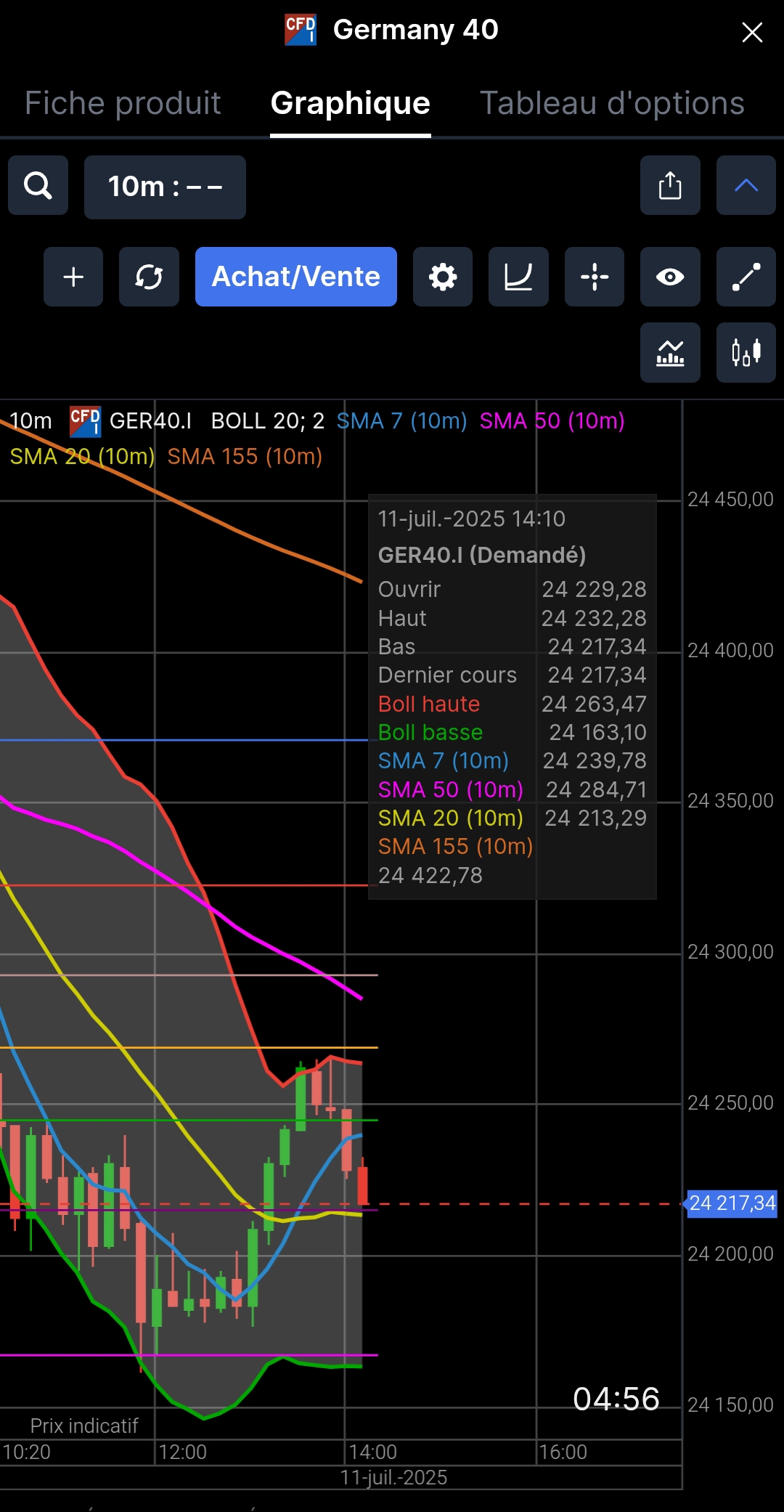Add a new element with plus icon
The height and width of the screenshot is (1512, 784).
point(73,277)
